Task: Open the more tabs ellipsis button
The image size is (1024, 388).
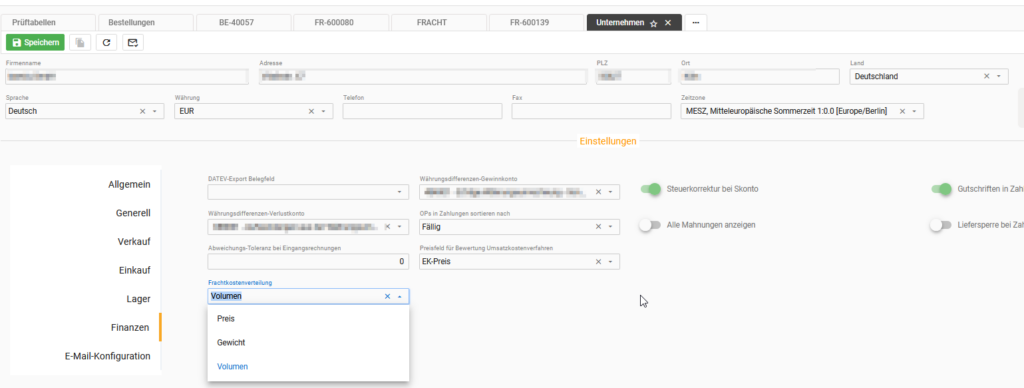Action: (x=696, y=22)
